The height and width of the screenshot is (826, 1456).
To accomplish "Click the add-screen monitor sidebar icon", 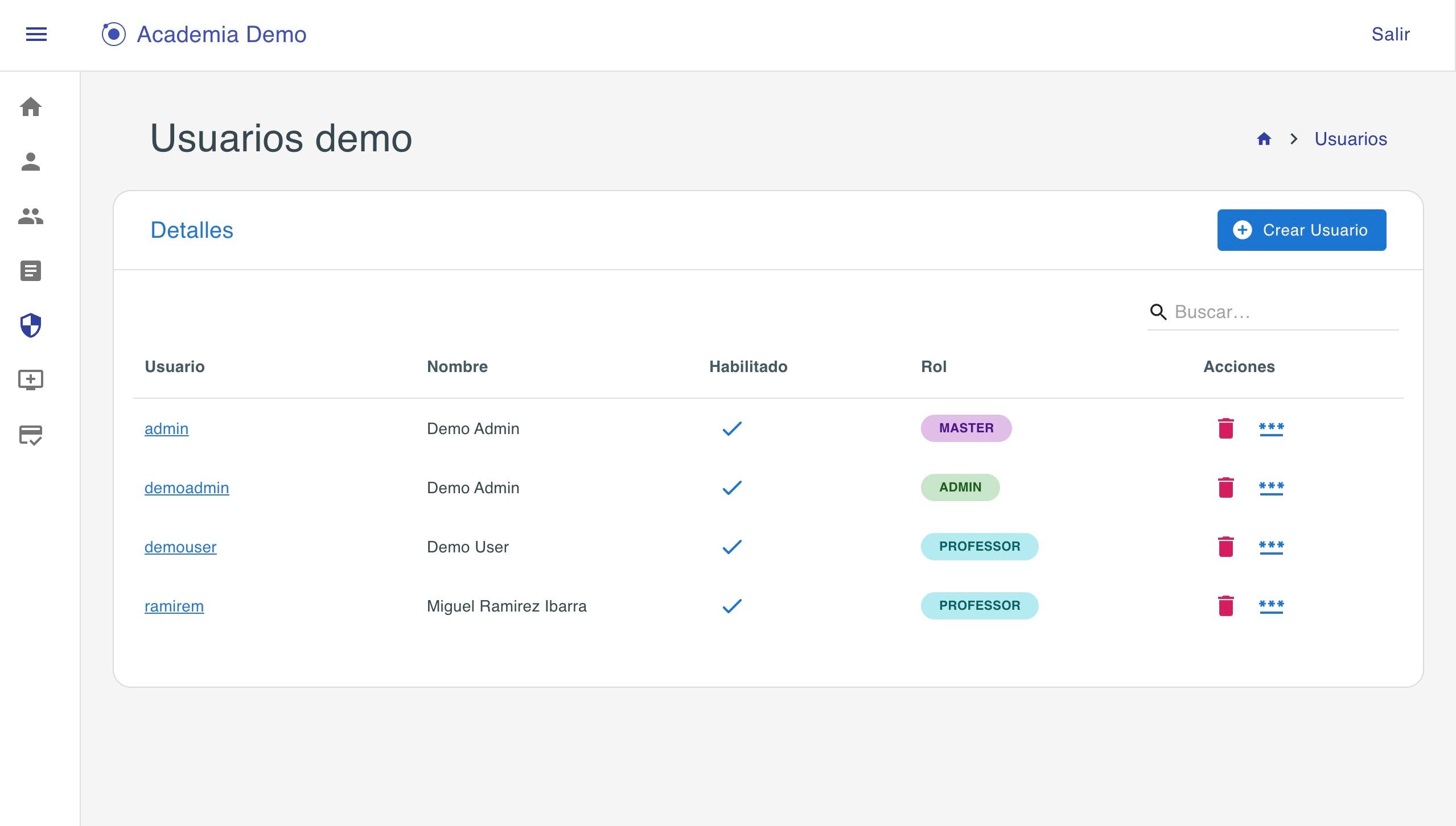I will tap(31, 380).
